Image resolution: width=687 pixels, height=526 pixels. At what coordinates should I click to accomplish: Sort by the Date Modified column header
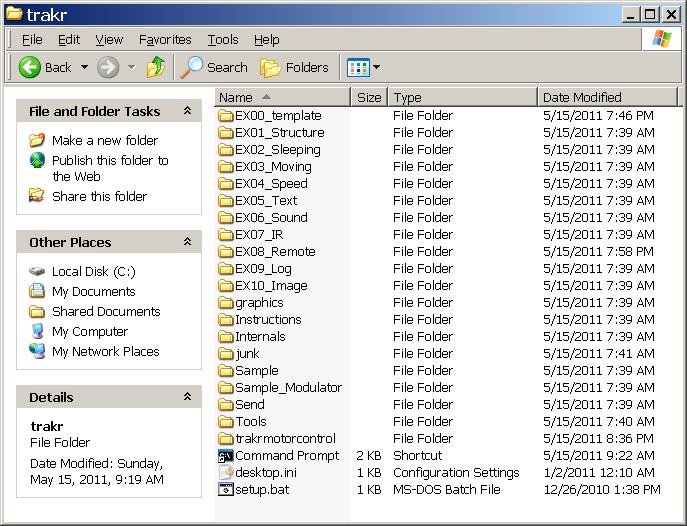click(608, 97)
